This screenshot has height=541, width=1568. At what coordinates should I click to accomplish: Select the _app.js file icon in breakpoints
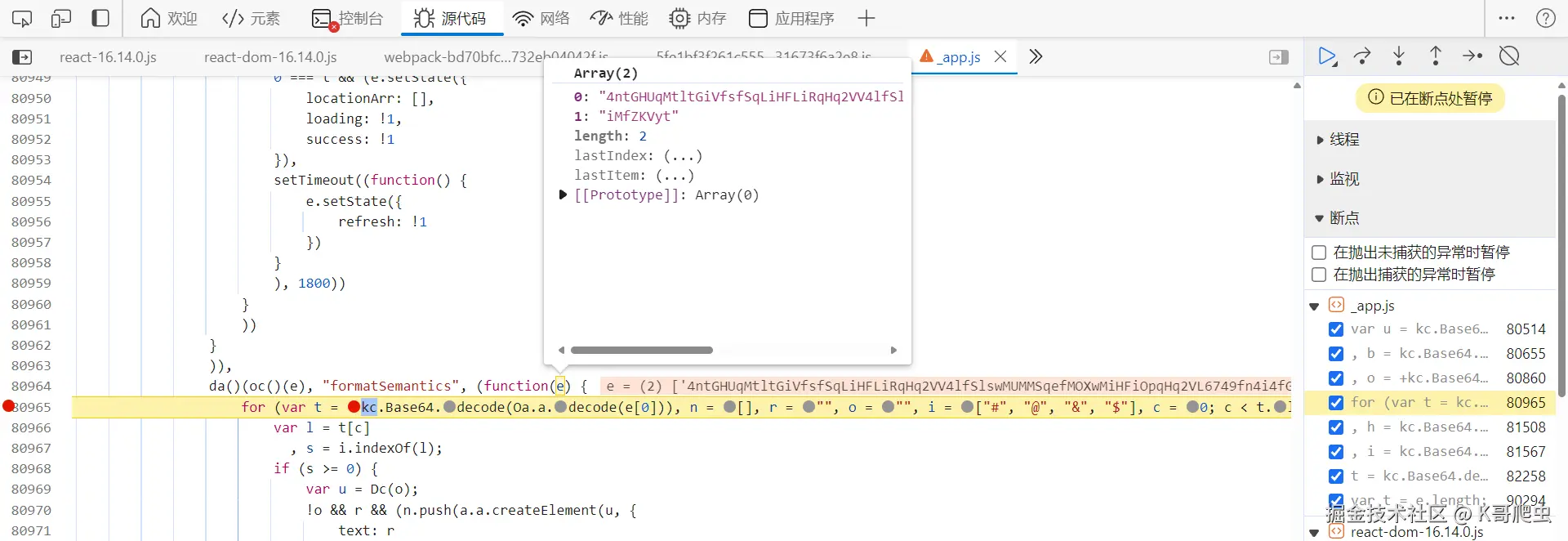[x=1336, y=305]
